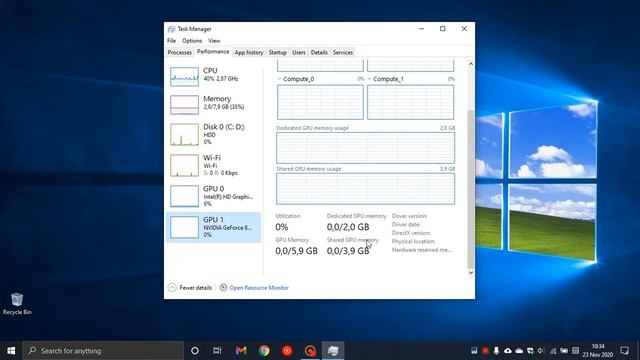Go to the Startup tab
This screenshot has width=640, height=360.
pyautogui.click(x=278, y=53)
